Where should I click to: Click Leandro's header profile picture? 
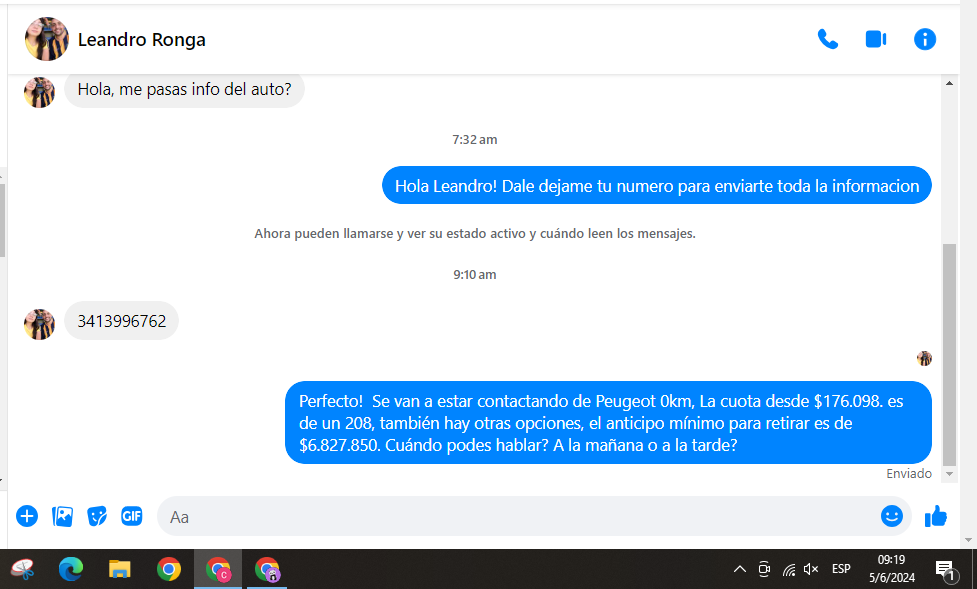coord(46,39)
